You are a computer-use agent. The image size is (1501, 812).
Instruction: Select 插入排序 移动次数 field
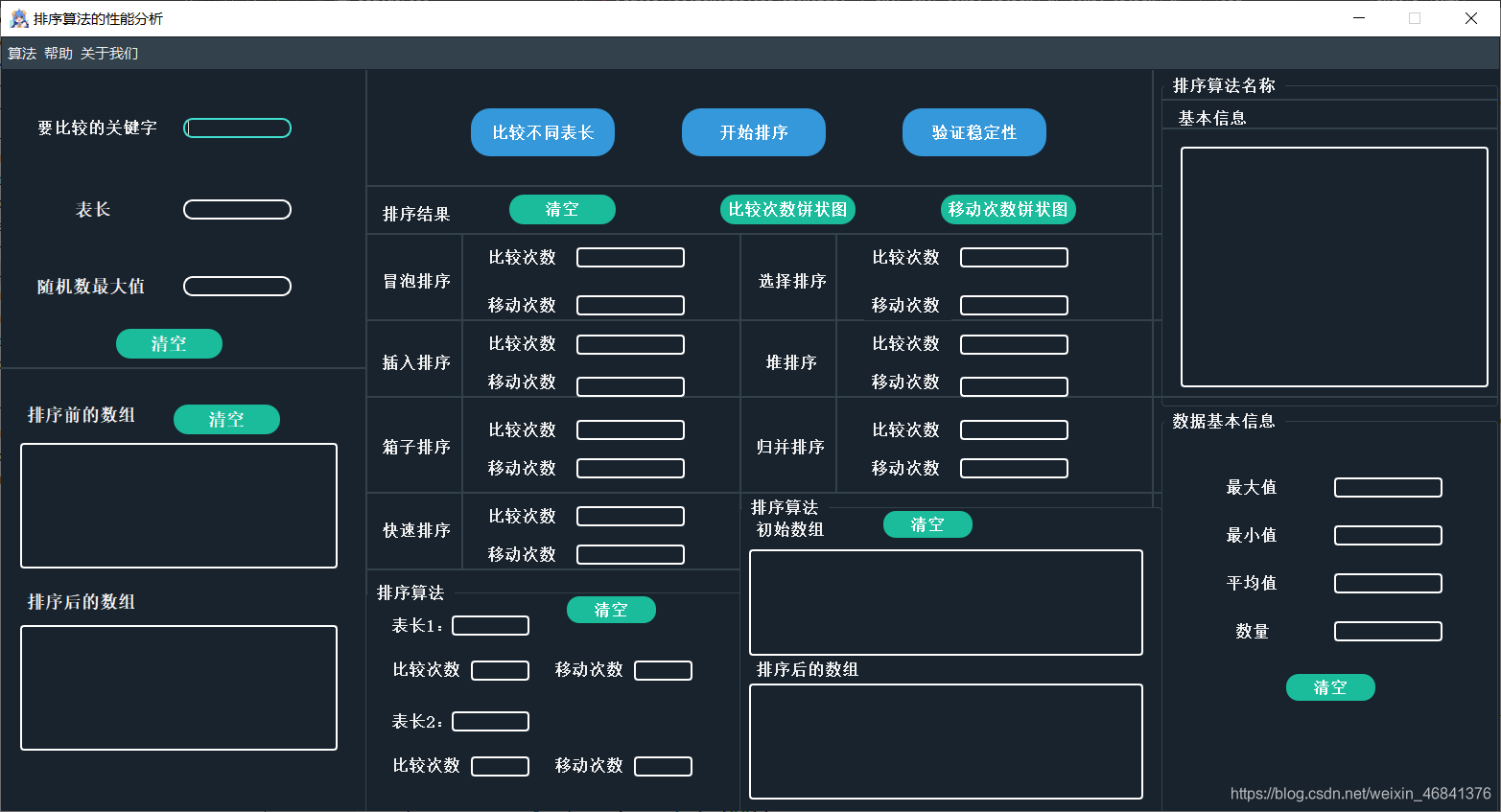pyautogui.click(x=630, y=386)
